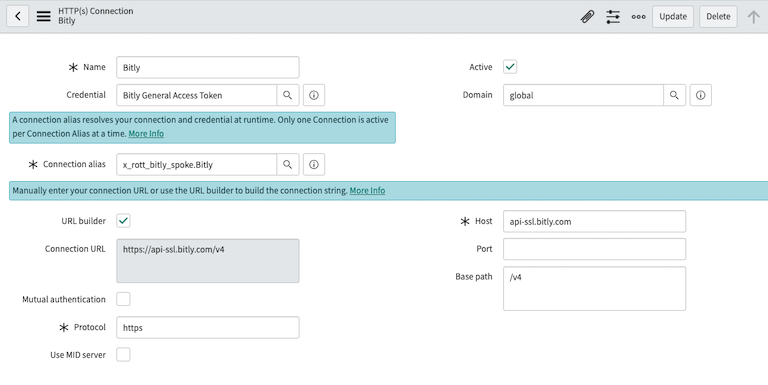Click the Domain label
Image resolution: width=768 pixels, height=385 pixels.
(x=478, y=95)
